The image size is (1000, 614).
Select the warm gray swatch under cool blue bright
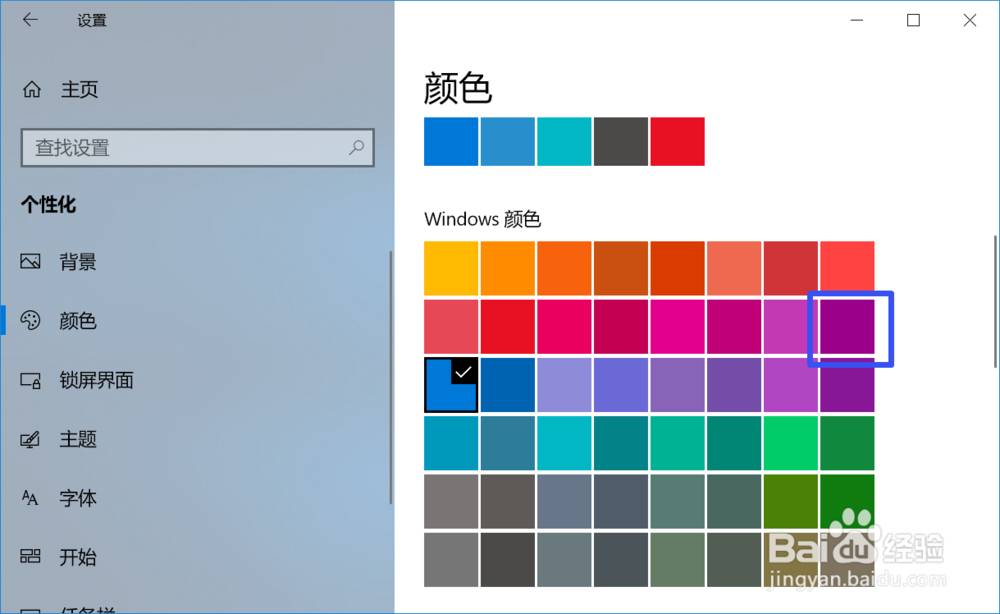[451, 502]
